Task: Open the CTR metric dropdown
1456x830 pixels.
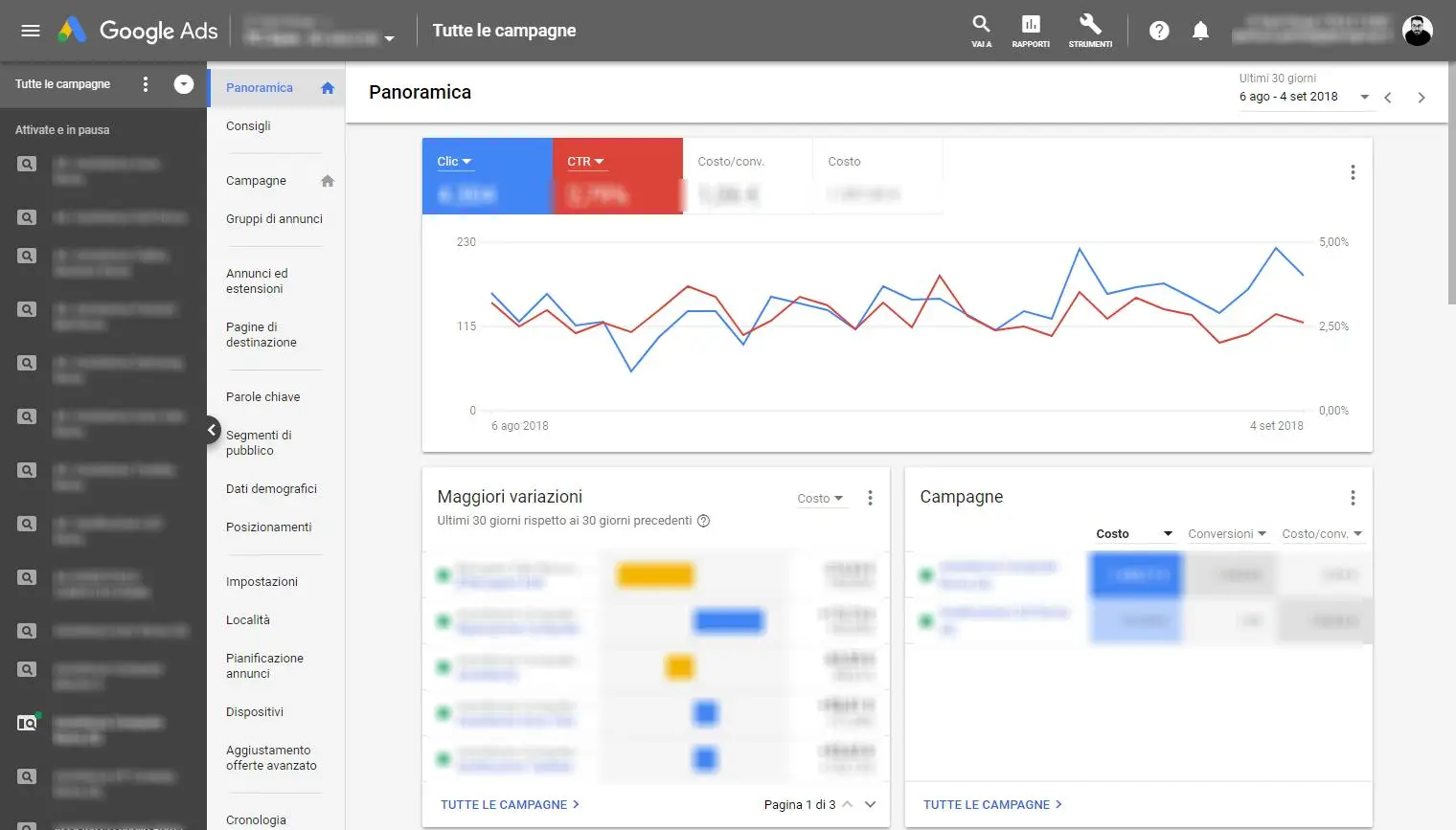Action: pos(585,162)
